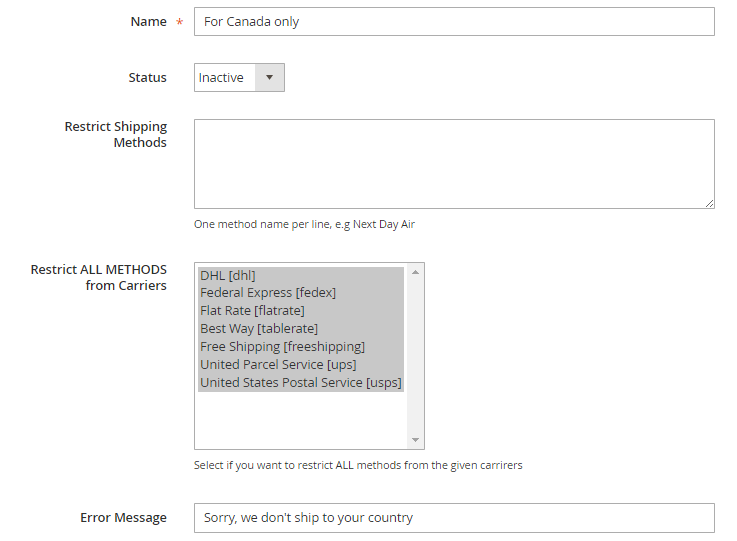Select DHL [dhl] carrier option
The image size is (737, 541).
click(x=301, y=275)
